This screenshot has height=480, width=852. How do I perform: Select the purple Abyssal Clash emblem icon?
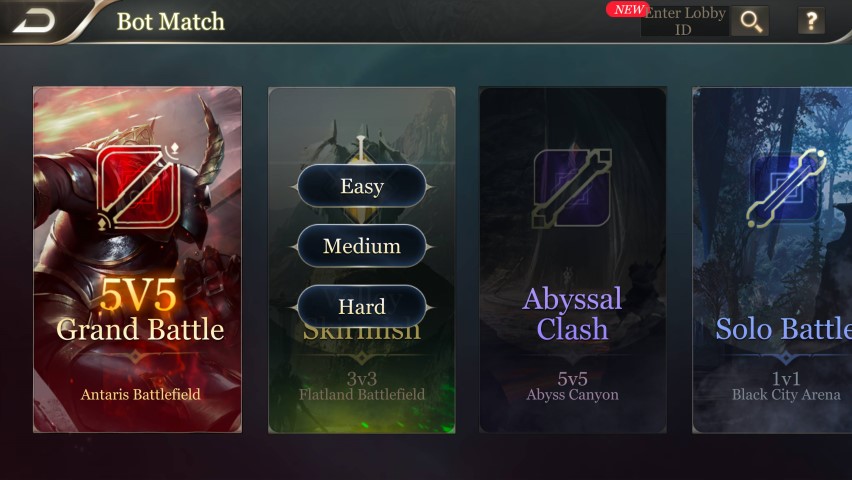tap(572, 188)
